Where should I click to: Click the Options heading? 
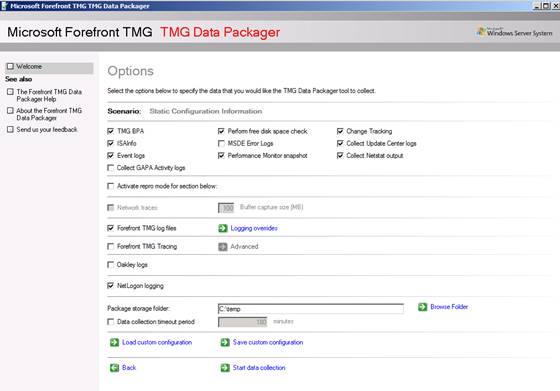130,71
